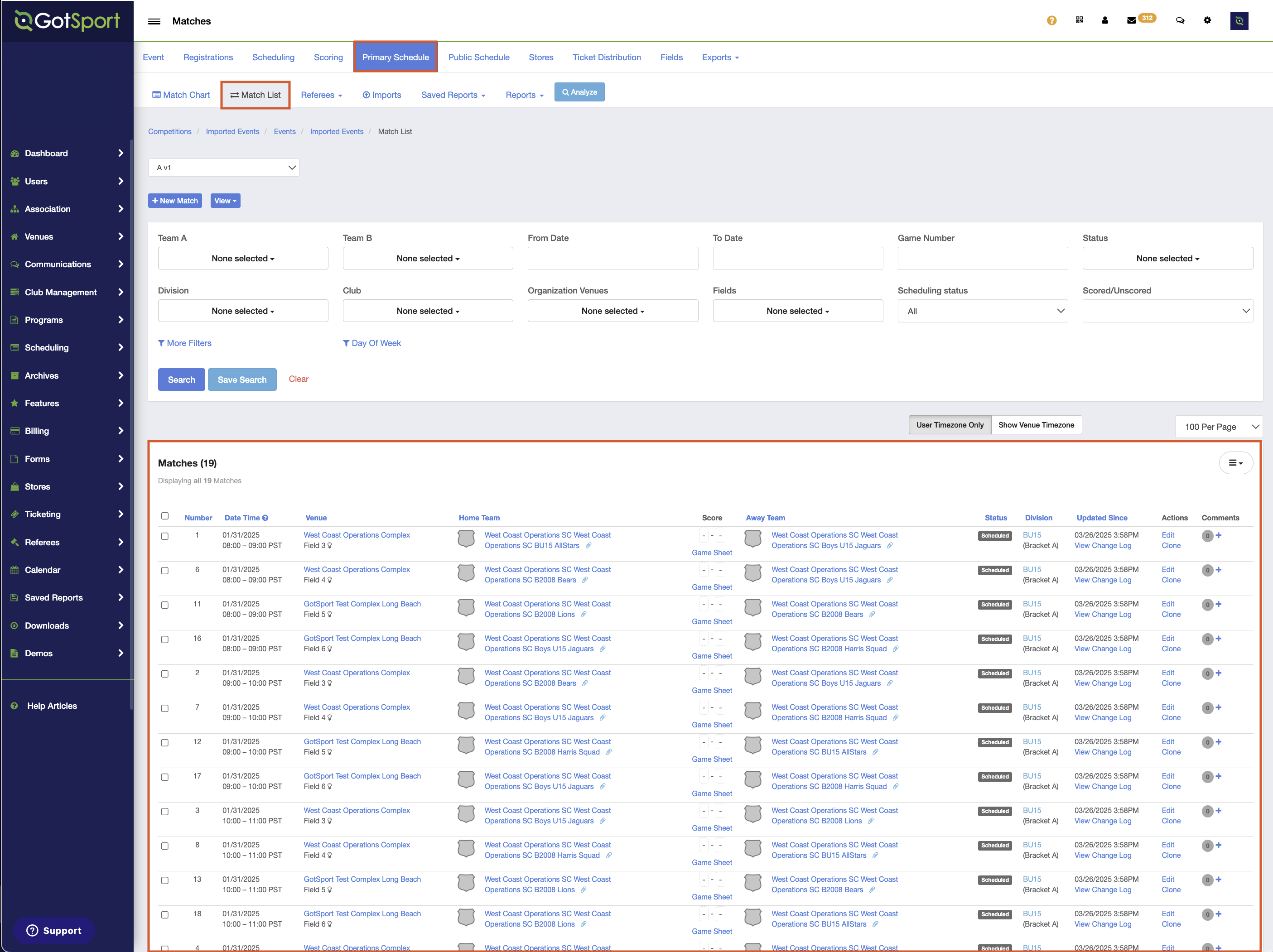This screenshot has width=1273, height=952.
Task: Open the chat bubbles icon in header
Action: pyautogui.click(x=1180, y=20)
